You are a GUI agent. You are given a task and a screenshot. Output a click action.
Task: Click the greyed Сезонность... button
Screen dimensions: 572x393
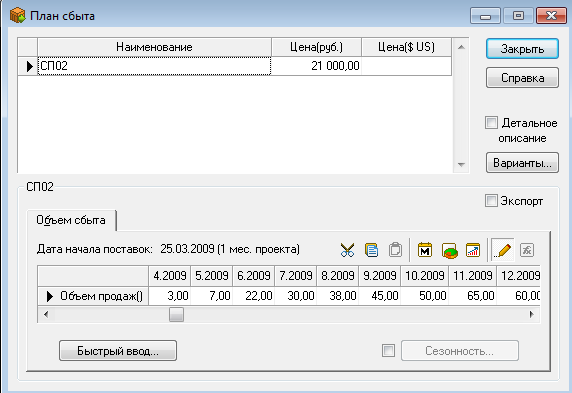tap(460, 351)
